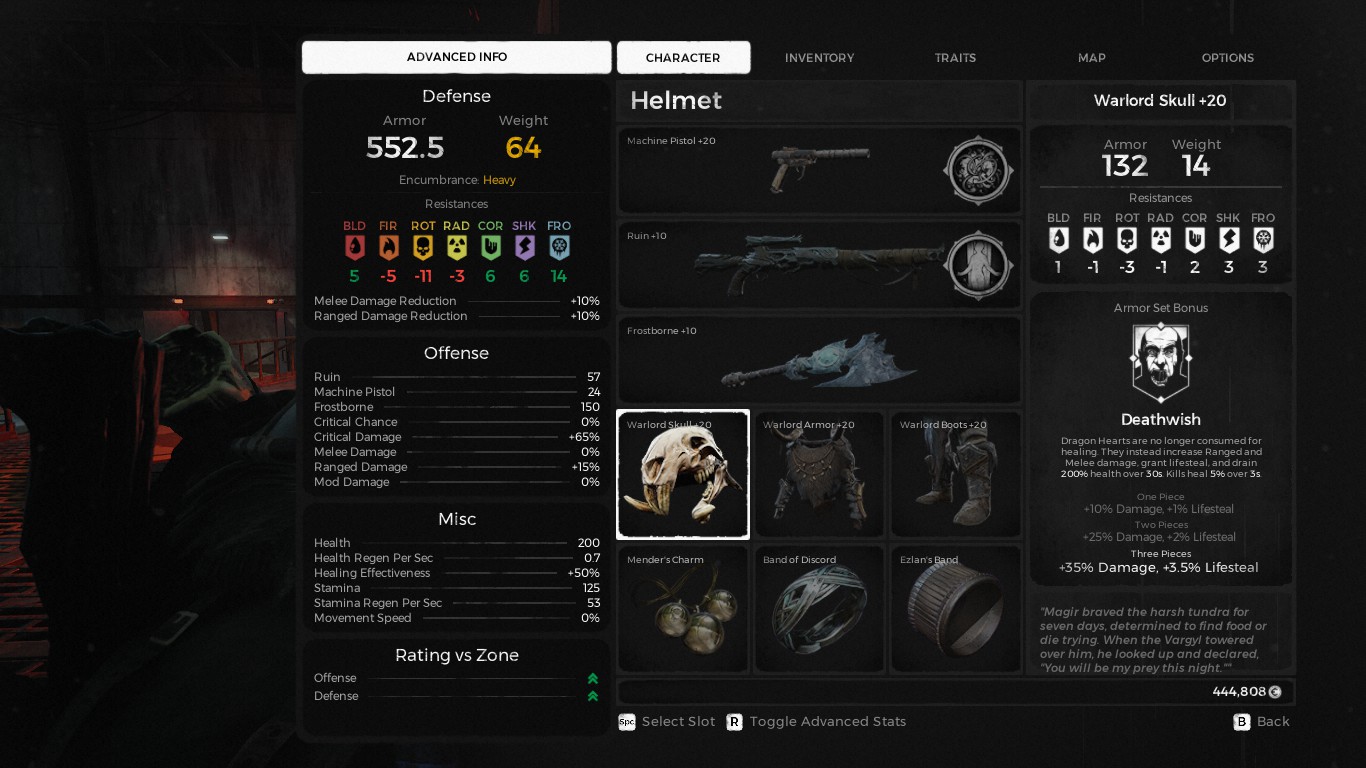1366x768 pixels.
Task: Click the Back button label
Action: (1273, 722)
